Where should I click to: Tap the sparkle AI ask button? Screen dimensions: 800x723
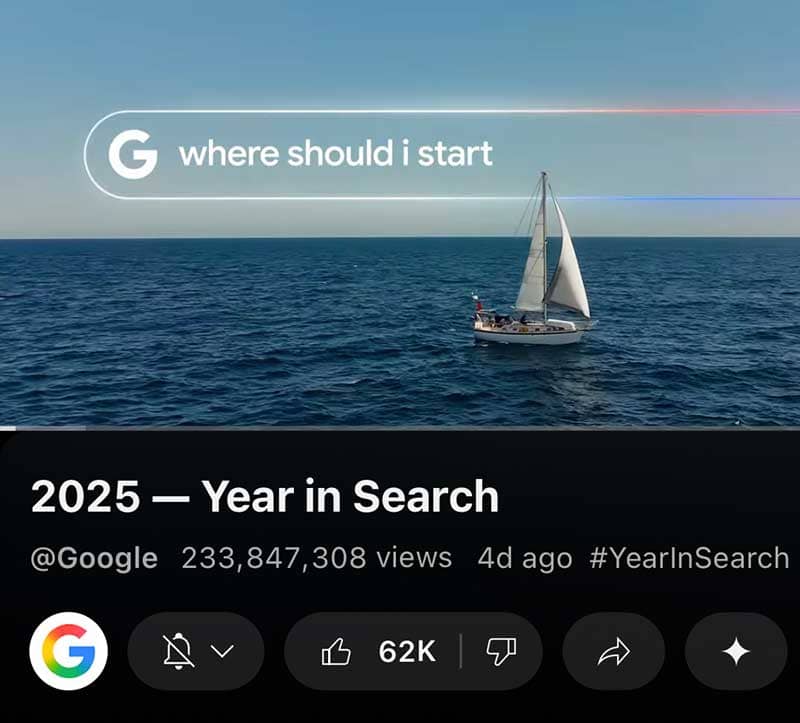(x=736, y=652)
